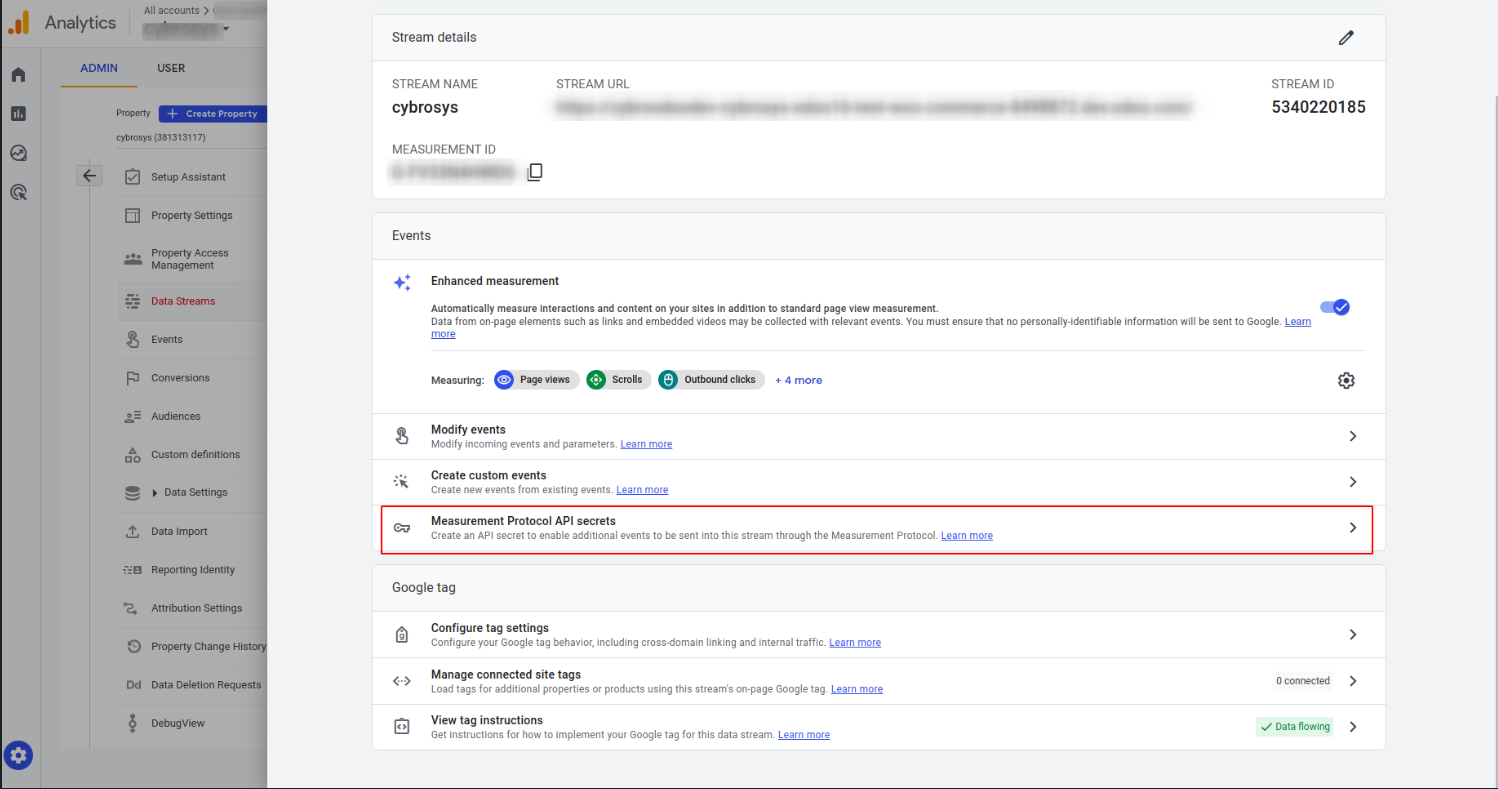This screenshot has height=789, width=1498.
Task: Click the back arrow button beside Setup Assistant
Action: tap(90, 176)
